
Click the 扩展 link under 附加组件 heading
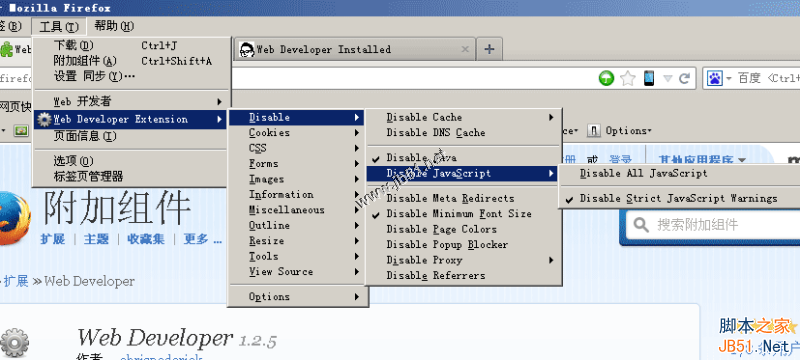(53, 239)
